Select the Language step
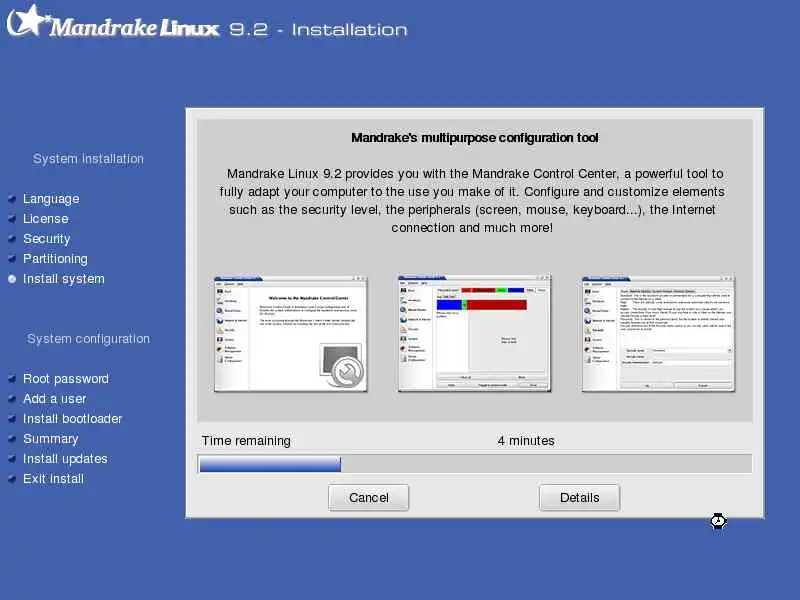The image size is (800, 600). 51,198
